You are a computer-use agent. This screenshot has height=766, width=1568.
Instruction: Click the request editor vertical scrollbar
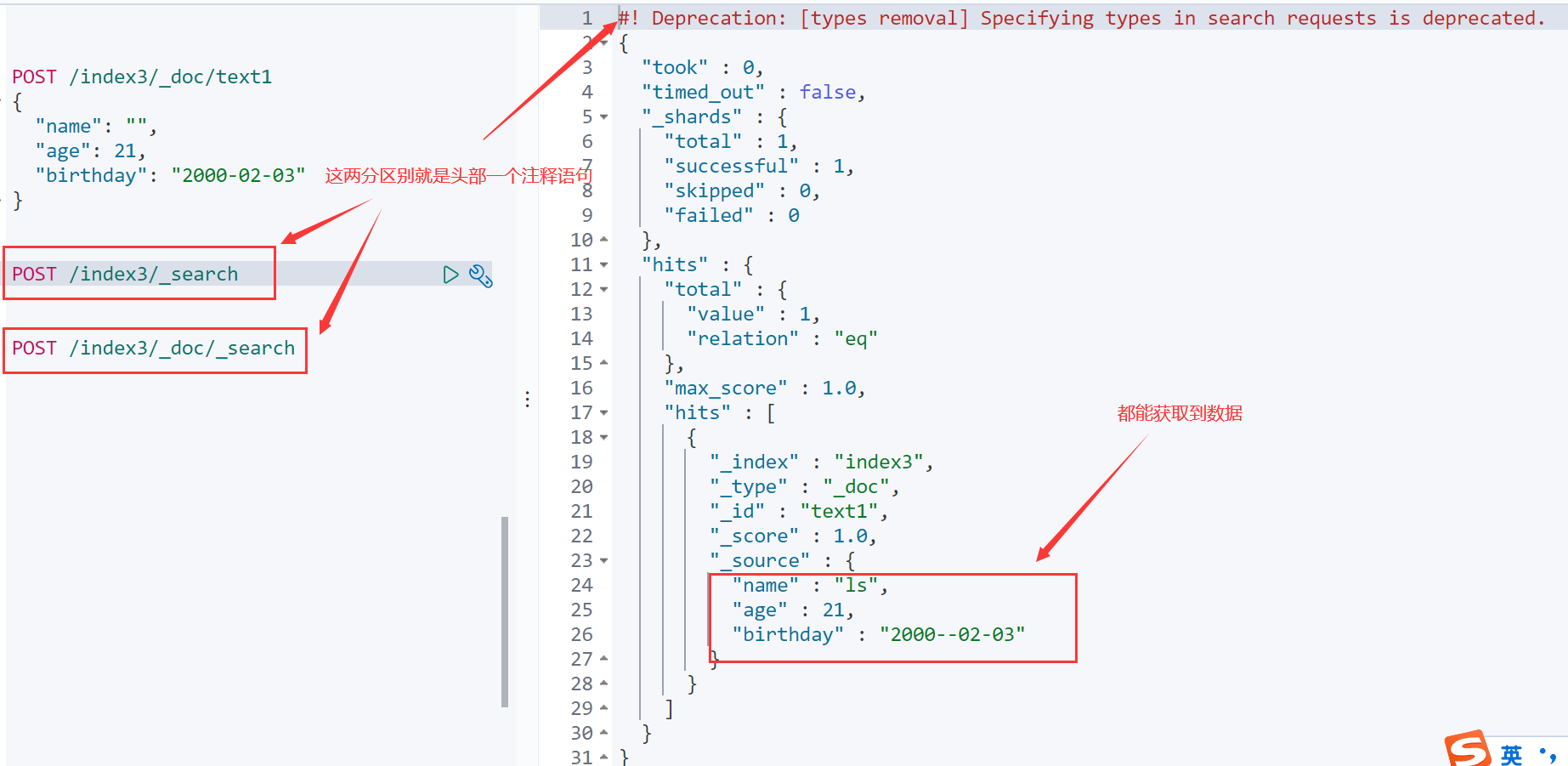(x=505, y=612)
